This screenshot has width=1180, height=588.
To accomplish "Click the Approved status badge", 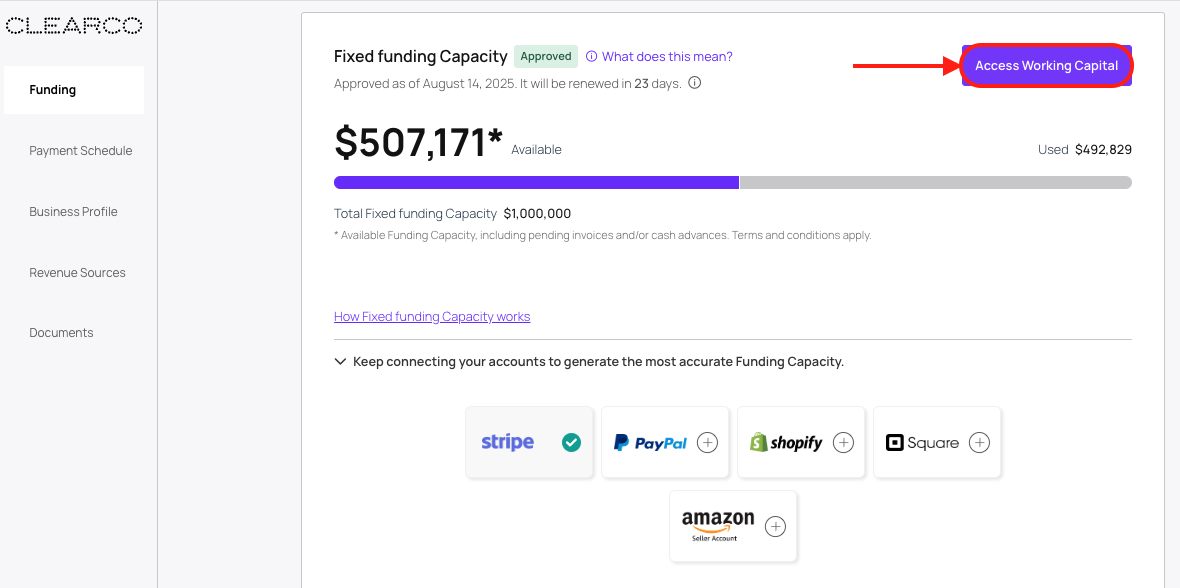I will (x=546, y=56).
